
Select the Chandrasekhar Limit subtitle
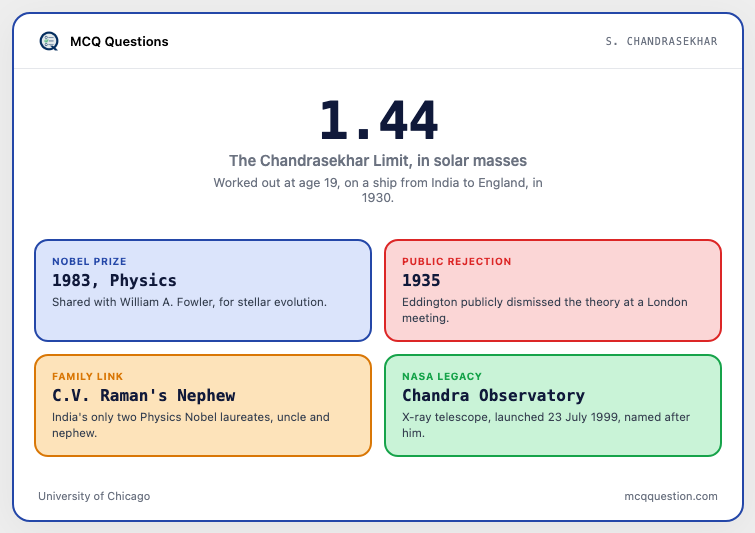(378, 160)
